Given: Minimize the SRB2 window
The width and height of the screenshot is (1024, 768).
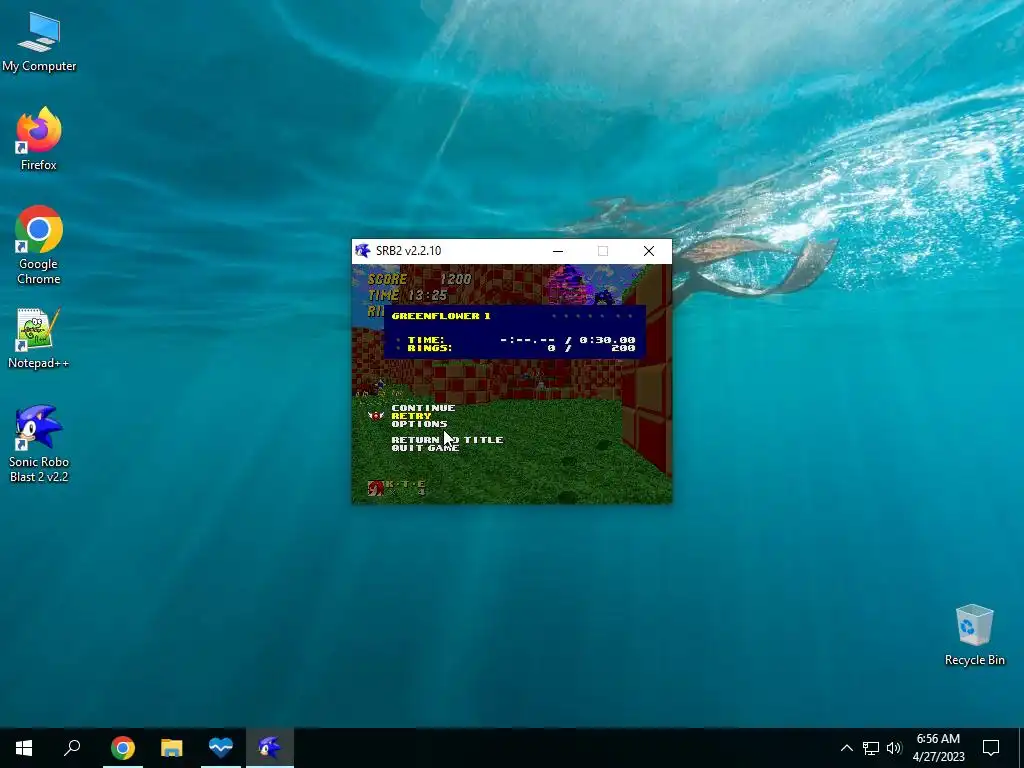Looking at the screenshot, I should 558,251.
